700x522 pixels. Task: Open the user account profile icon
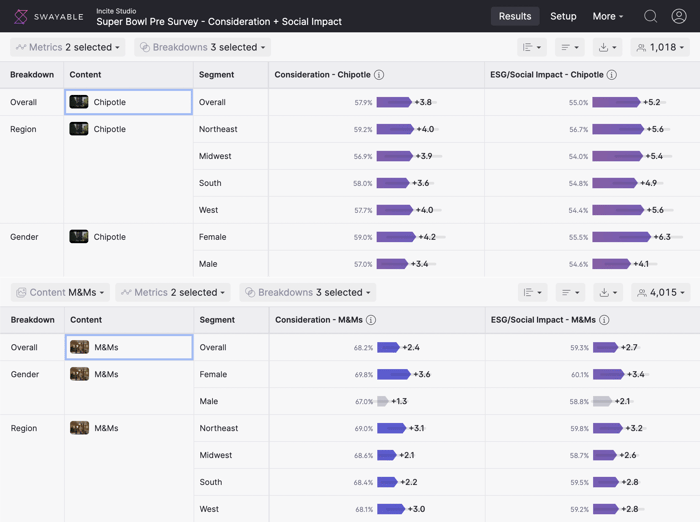tap(679, 17)
